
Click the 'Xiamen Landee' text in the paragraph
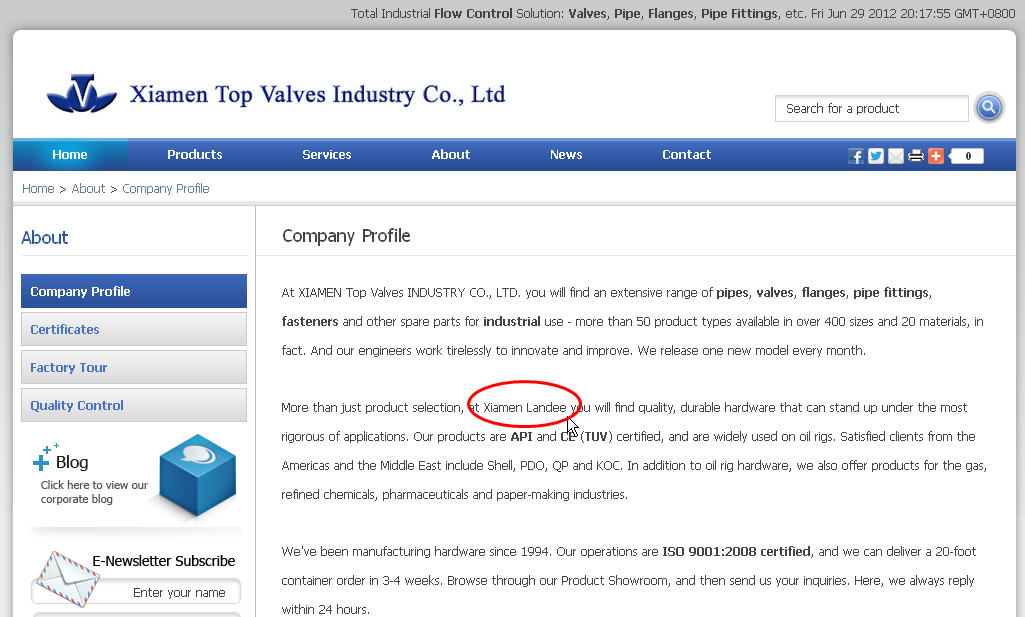[x=525, y=408]
